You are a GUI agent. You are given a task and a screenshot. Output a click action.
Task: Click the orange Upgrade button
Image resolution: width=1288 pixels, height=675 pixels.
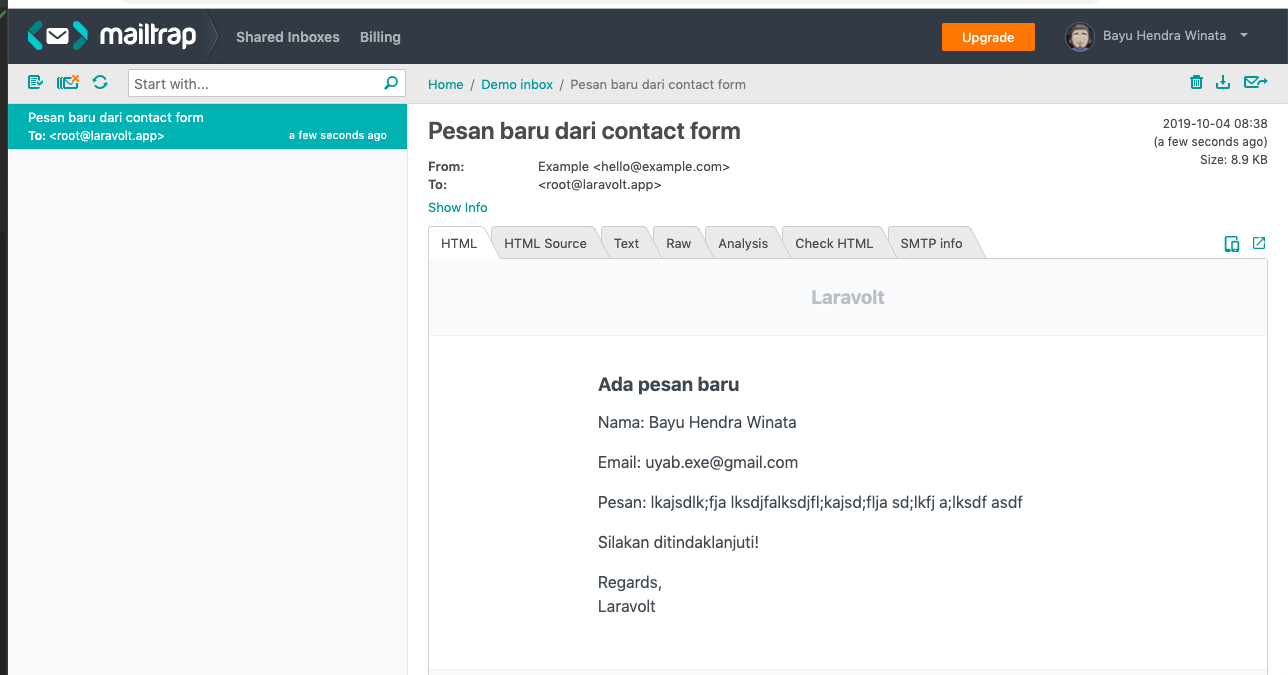click(988, 37)
